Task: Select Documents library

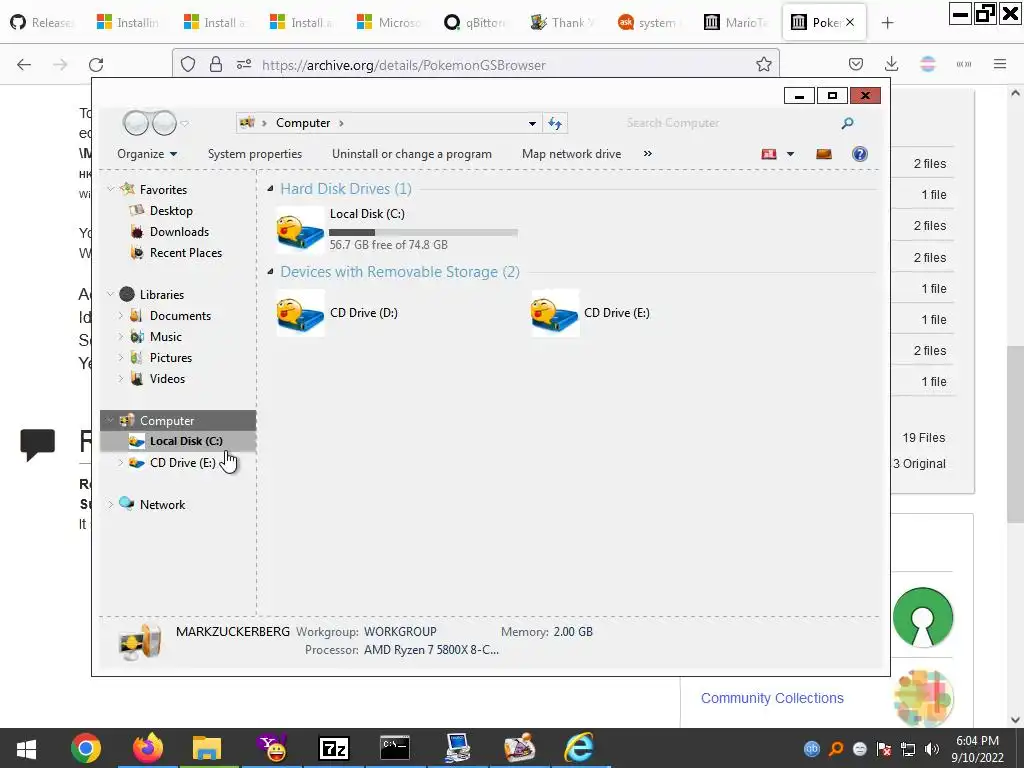Action: click(180, 316)
